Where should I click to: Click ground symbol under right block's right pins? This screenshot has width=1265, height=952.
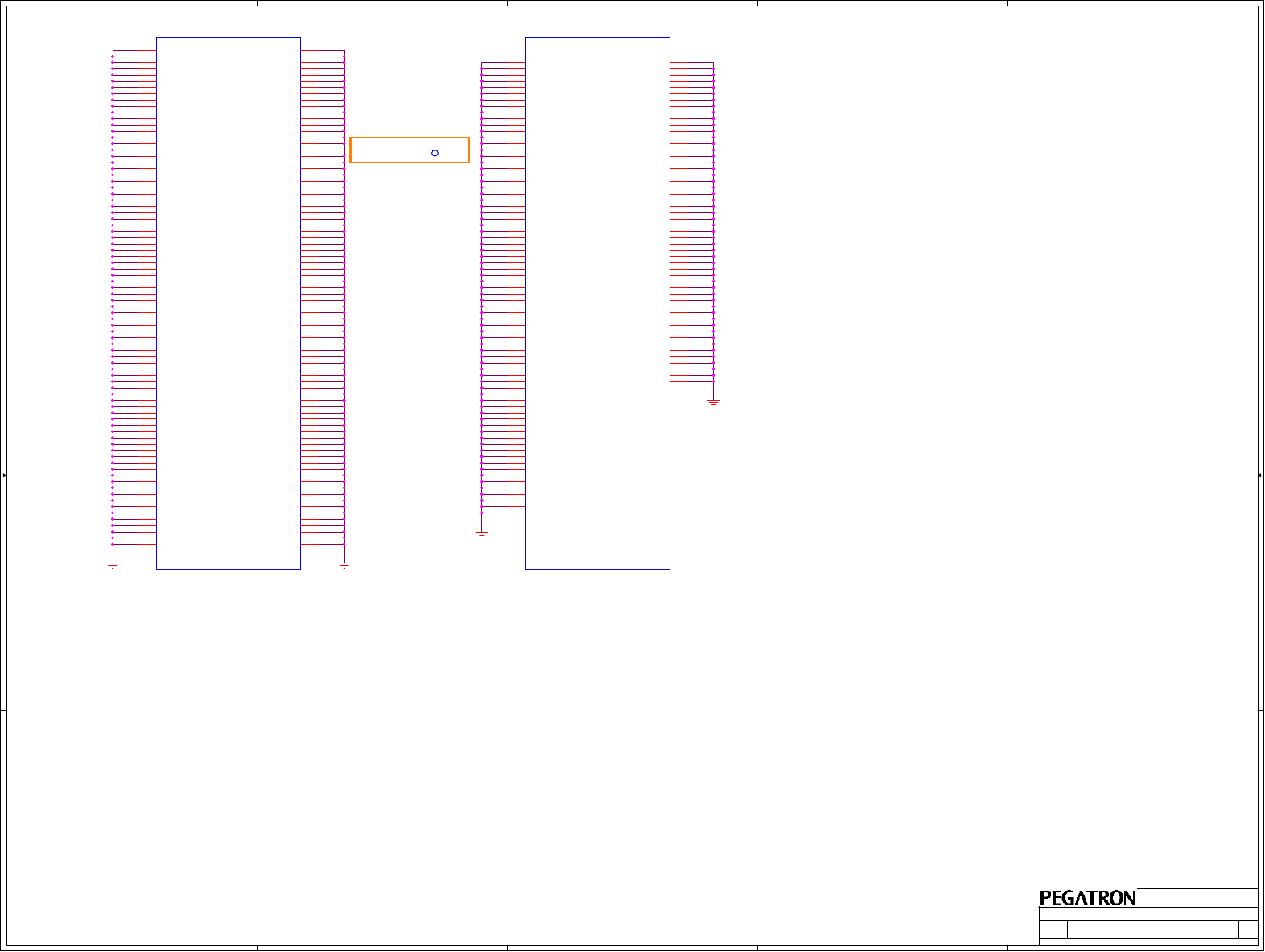(713, 403)
